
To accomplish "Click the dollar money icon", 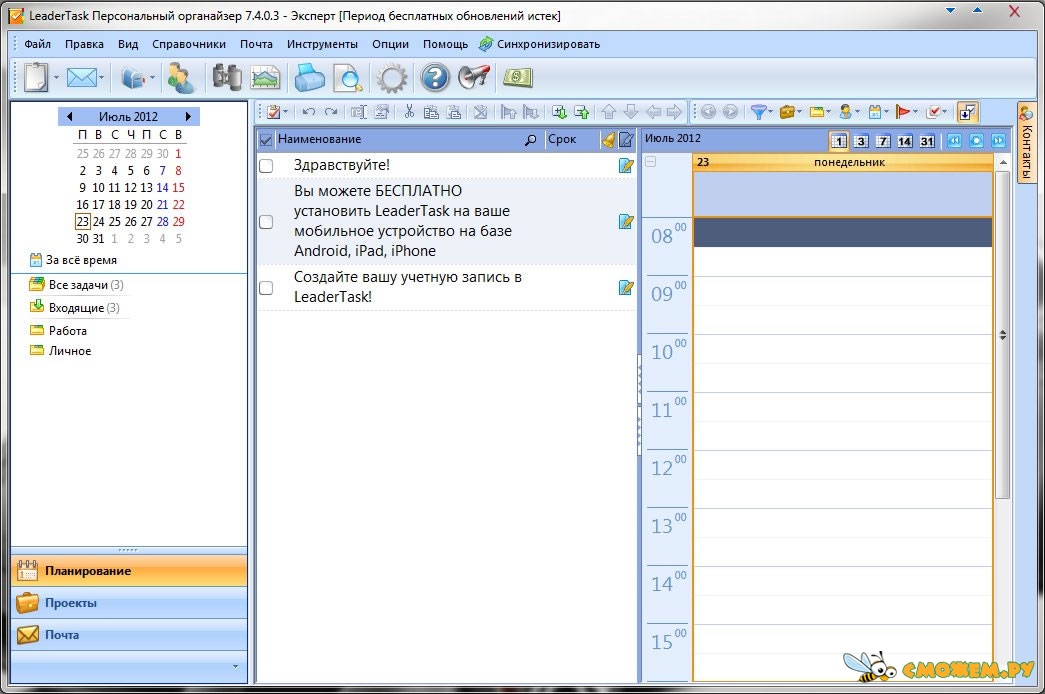I will (x=518, y=77).
